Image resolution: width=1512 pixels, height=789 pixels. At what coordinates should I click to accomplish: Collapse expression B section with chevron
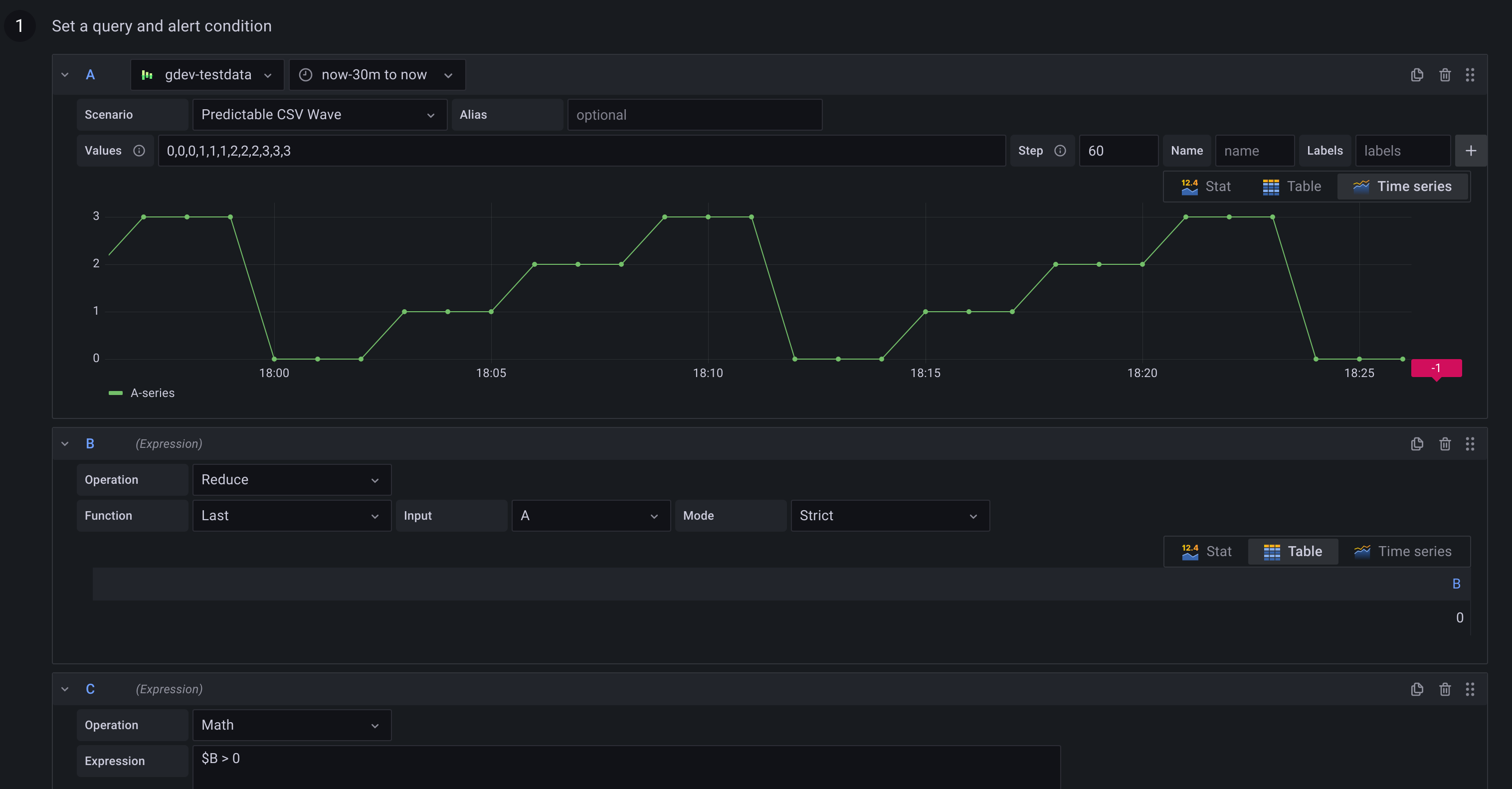coord(65,444)
